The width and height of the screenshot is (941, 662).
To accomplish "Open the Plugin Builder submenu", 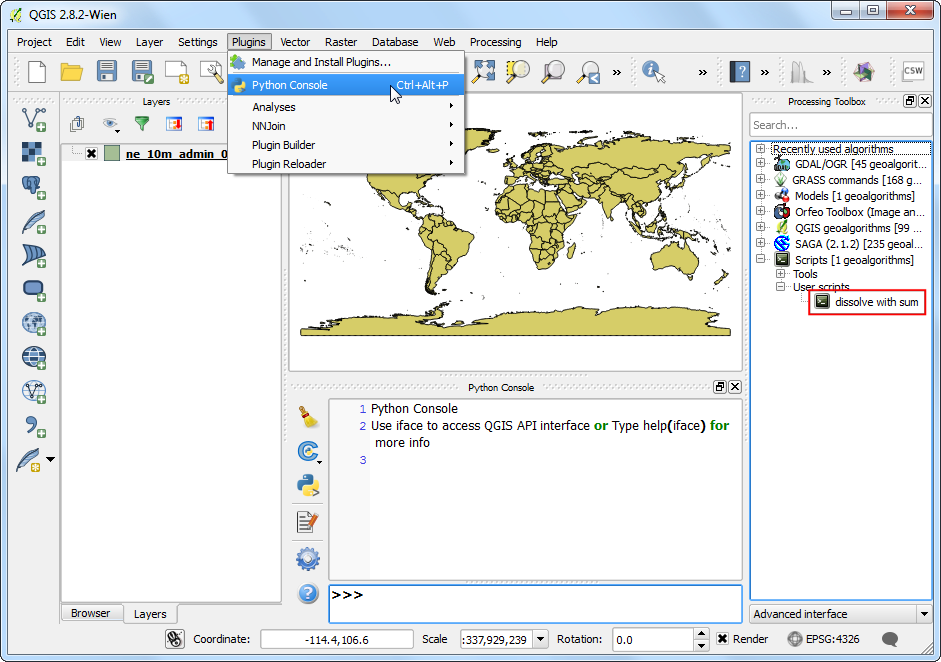I will click(346, 145).
